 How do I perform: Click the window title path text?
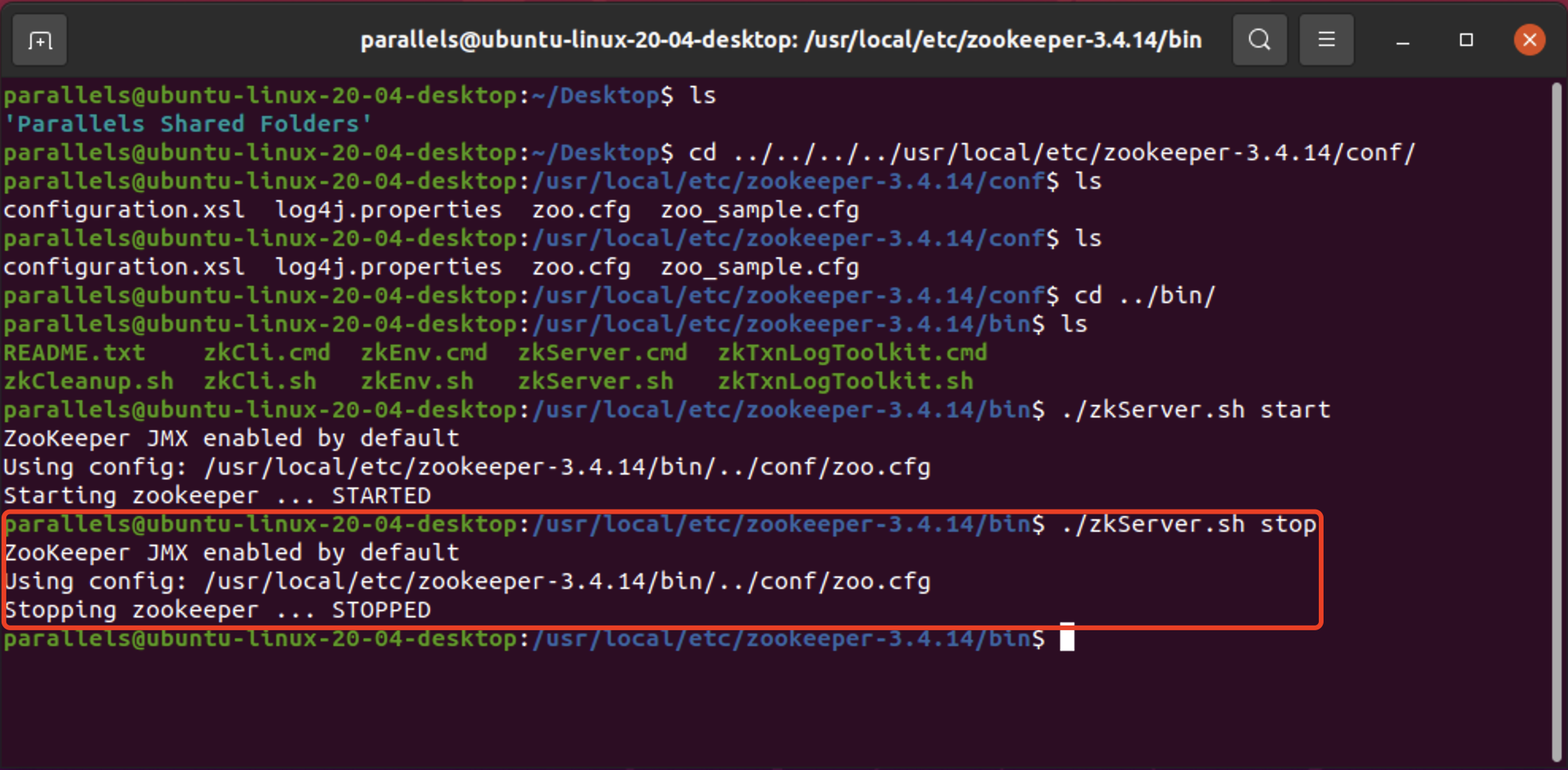[781, 40]
